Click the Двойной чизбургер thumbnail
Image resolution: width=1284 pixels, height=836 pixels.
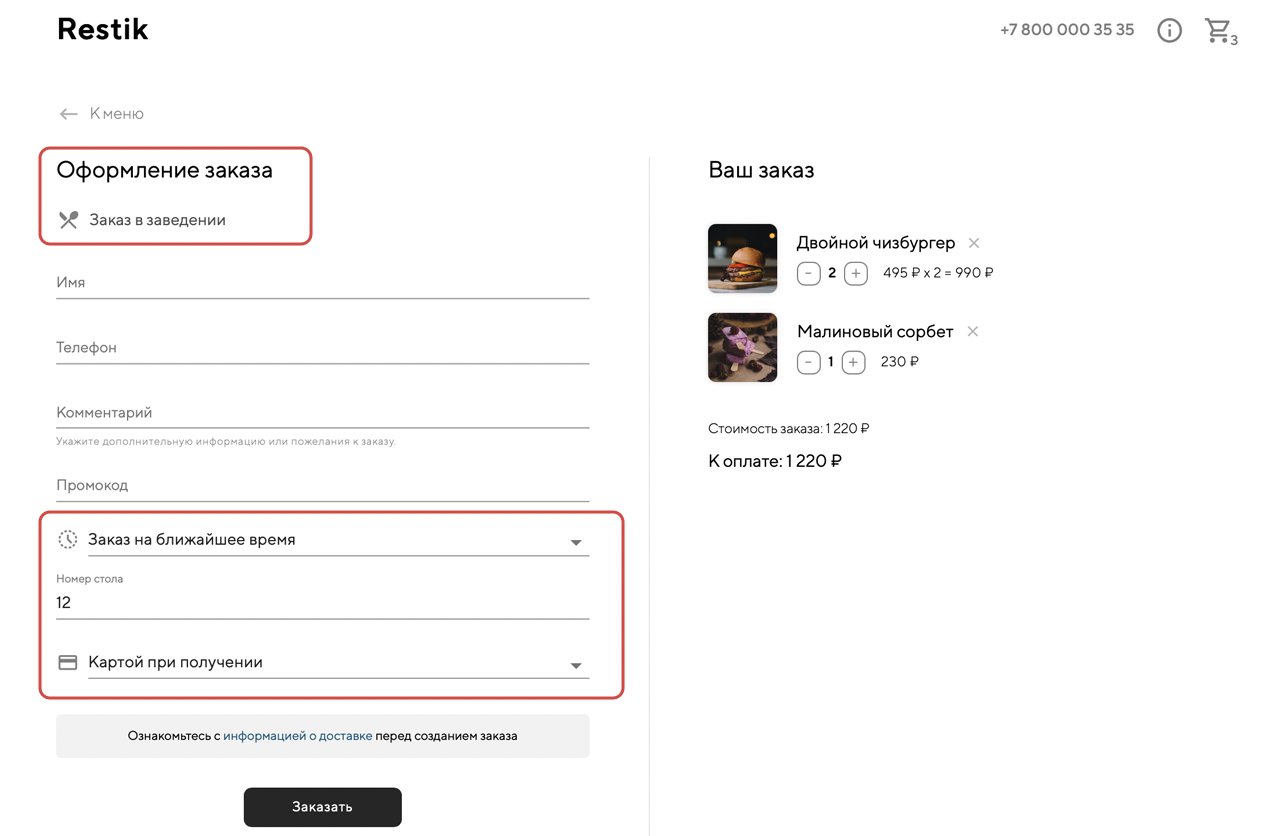(742, 259)
